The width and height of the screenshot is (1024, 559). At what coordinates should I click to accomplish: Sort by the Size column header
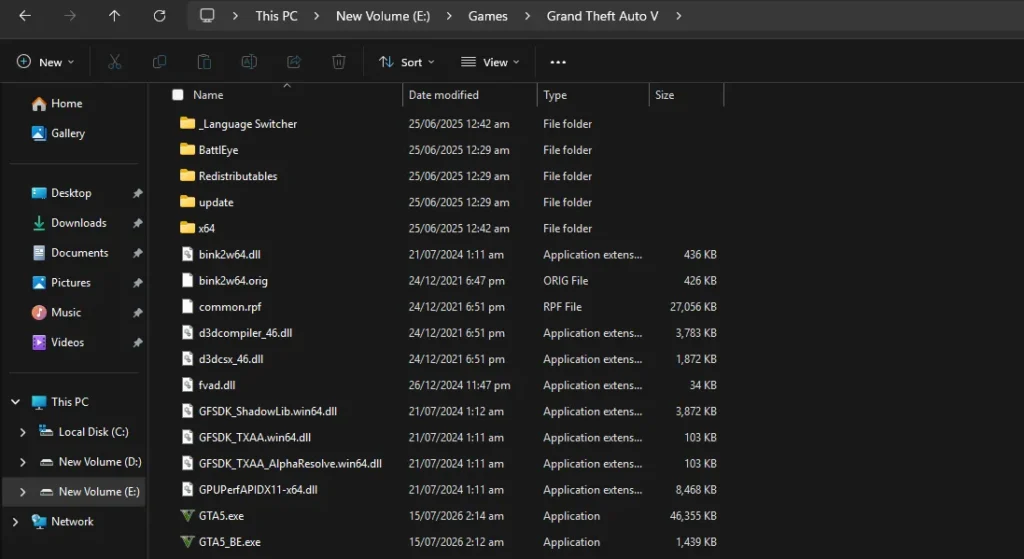664,95
